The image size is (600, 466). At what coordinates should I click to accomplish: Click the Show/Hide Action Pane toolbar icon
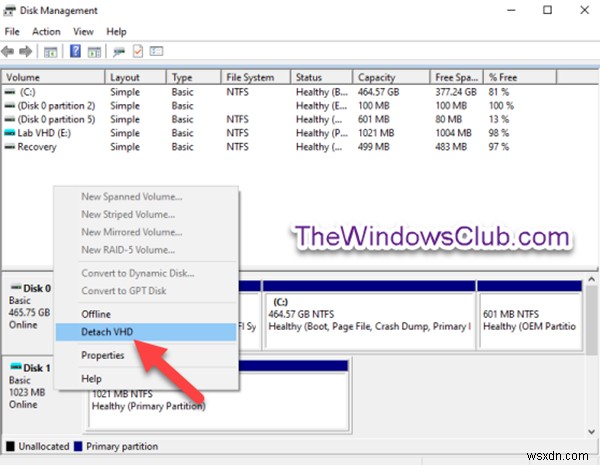click(94, 52)
